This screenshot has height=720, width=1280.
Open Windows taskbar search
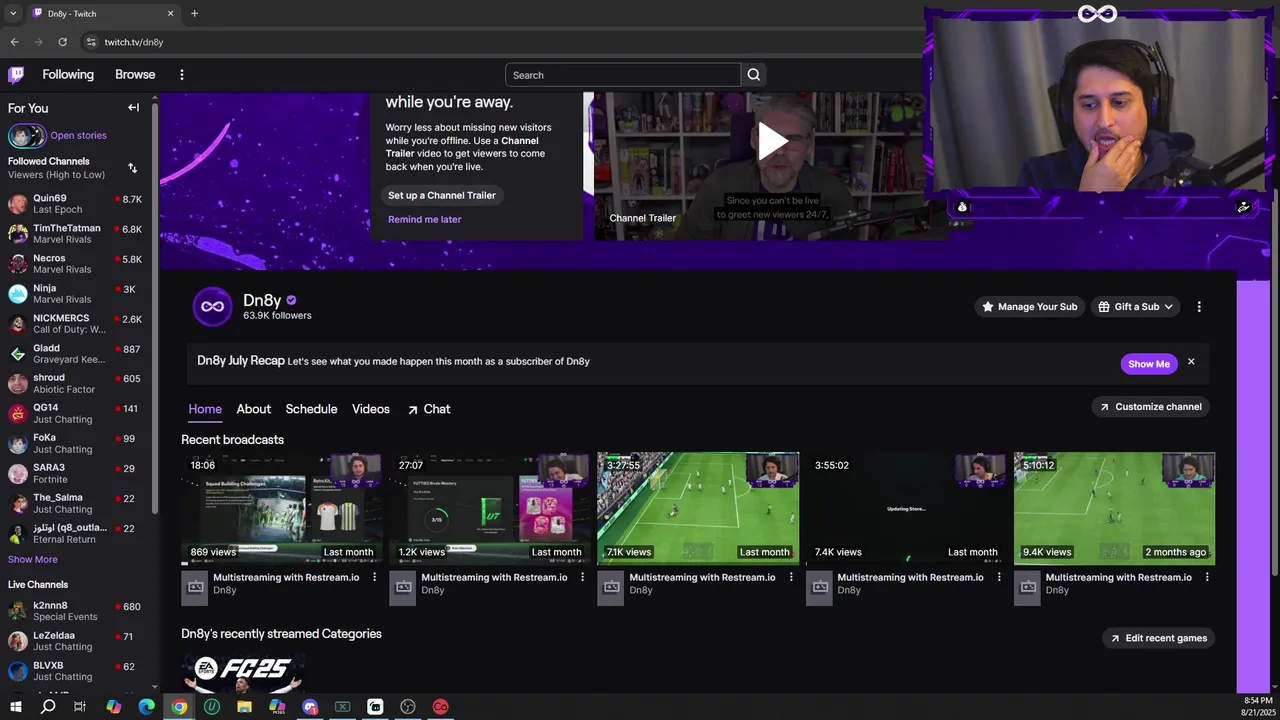[48, 707]
